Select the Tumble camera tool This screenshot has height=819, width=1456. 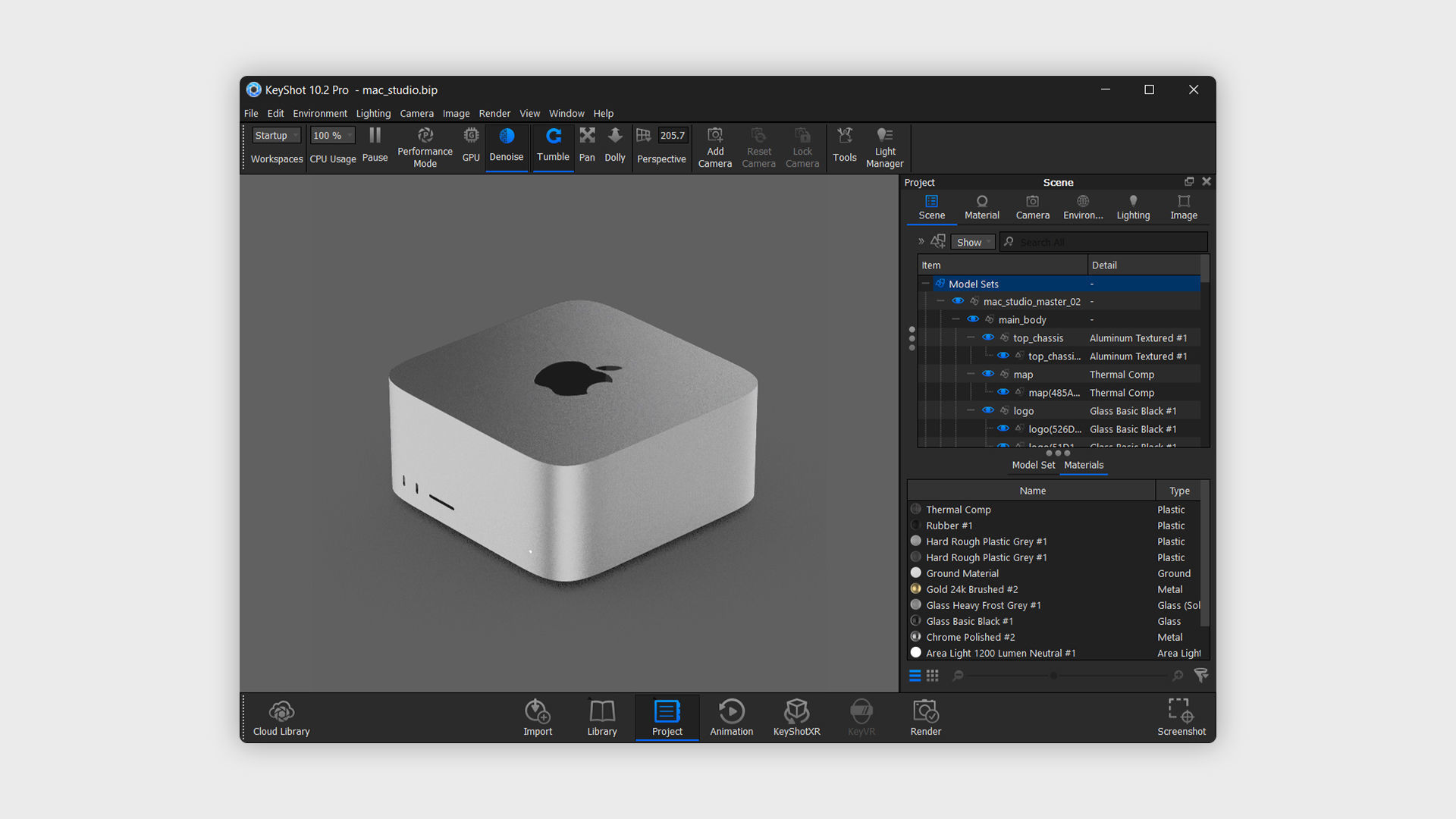553,146
